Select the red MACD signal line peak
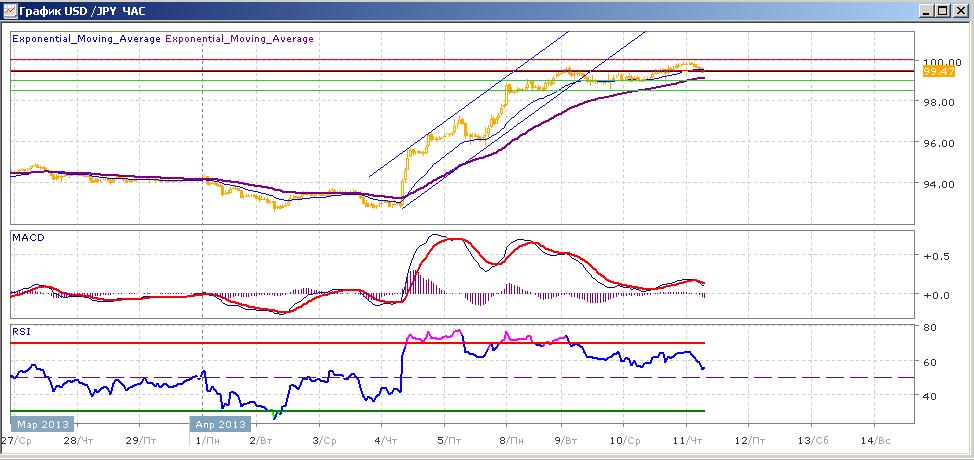Image resolution: width=974 pixels, height=460 pixels. [457, 239]
